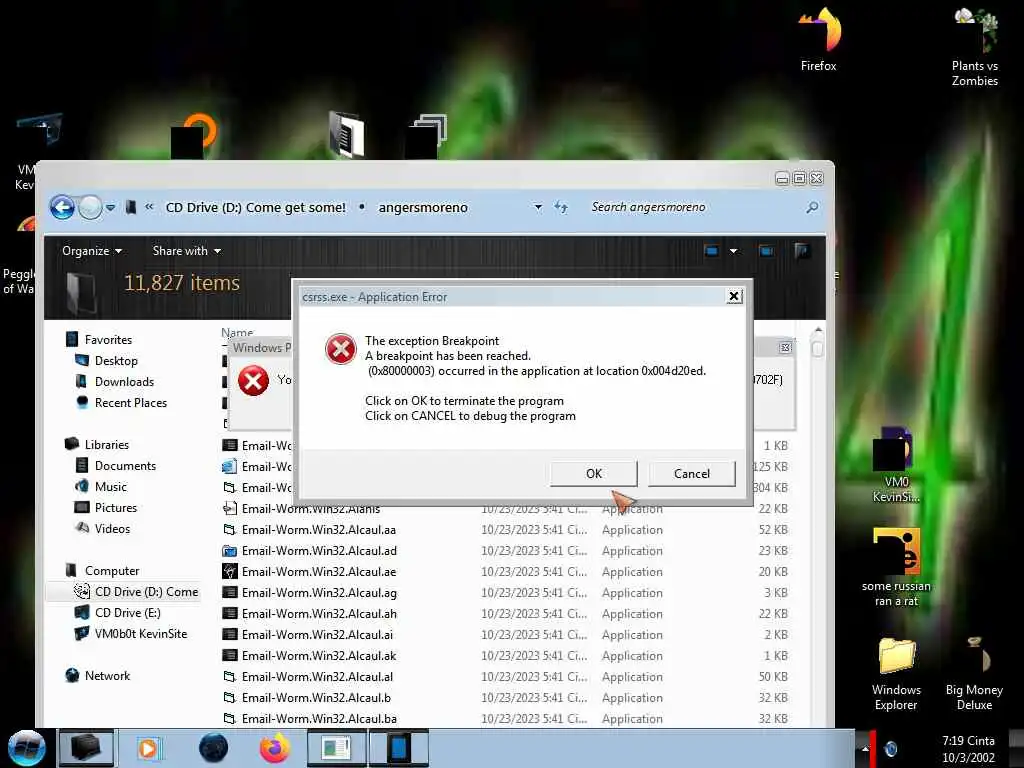
Task: Click the Name column header
Action: point(237,332)
